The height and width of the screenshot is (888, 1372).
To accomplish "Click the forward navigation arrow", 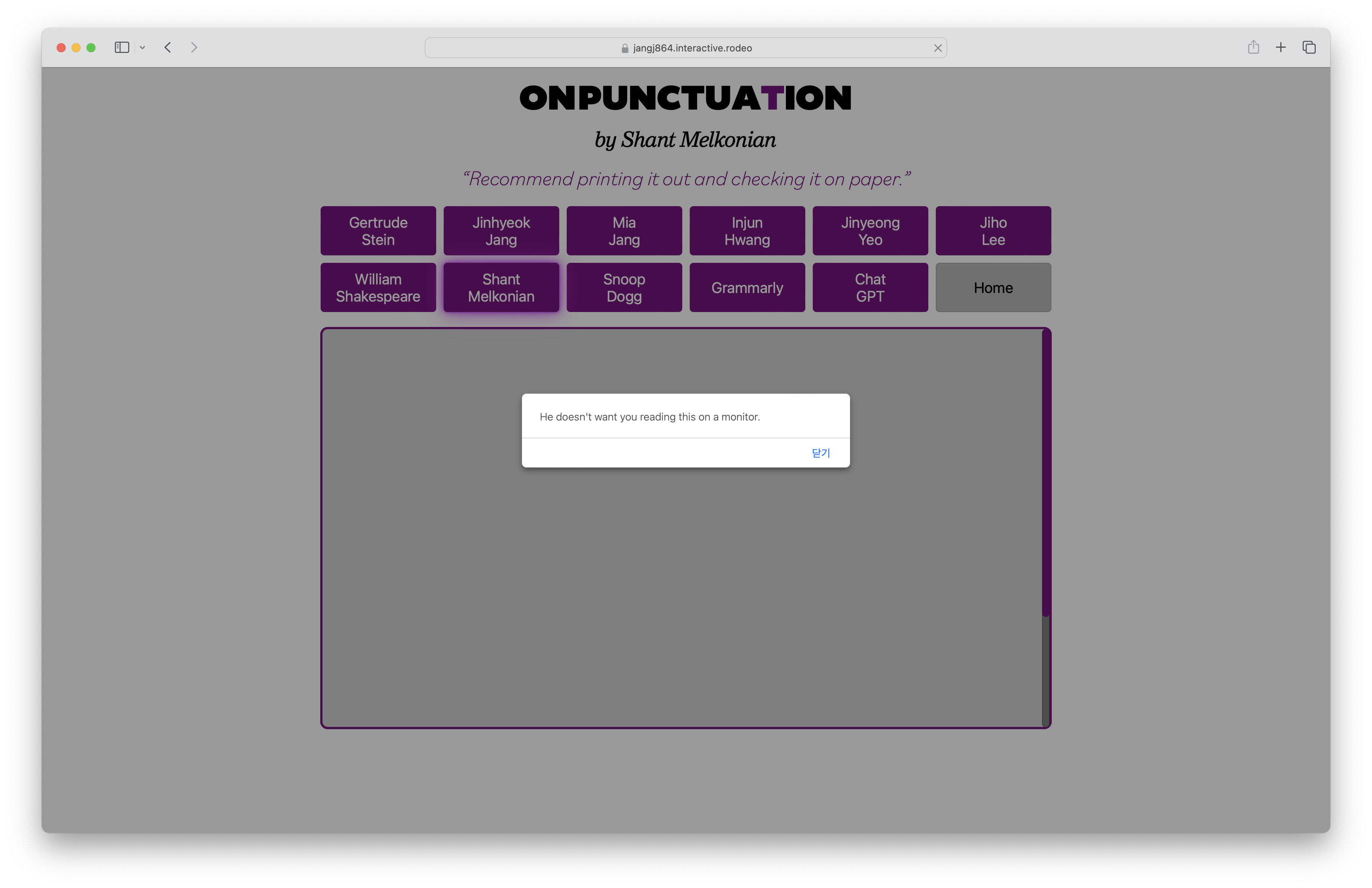I will 194,47.
